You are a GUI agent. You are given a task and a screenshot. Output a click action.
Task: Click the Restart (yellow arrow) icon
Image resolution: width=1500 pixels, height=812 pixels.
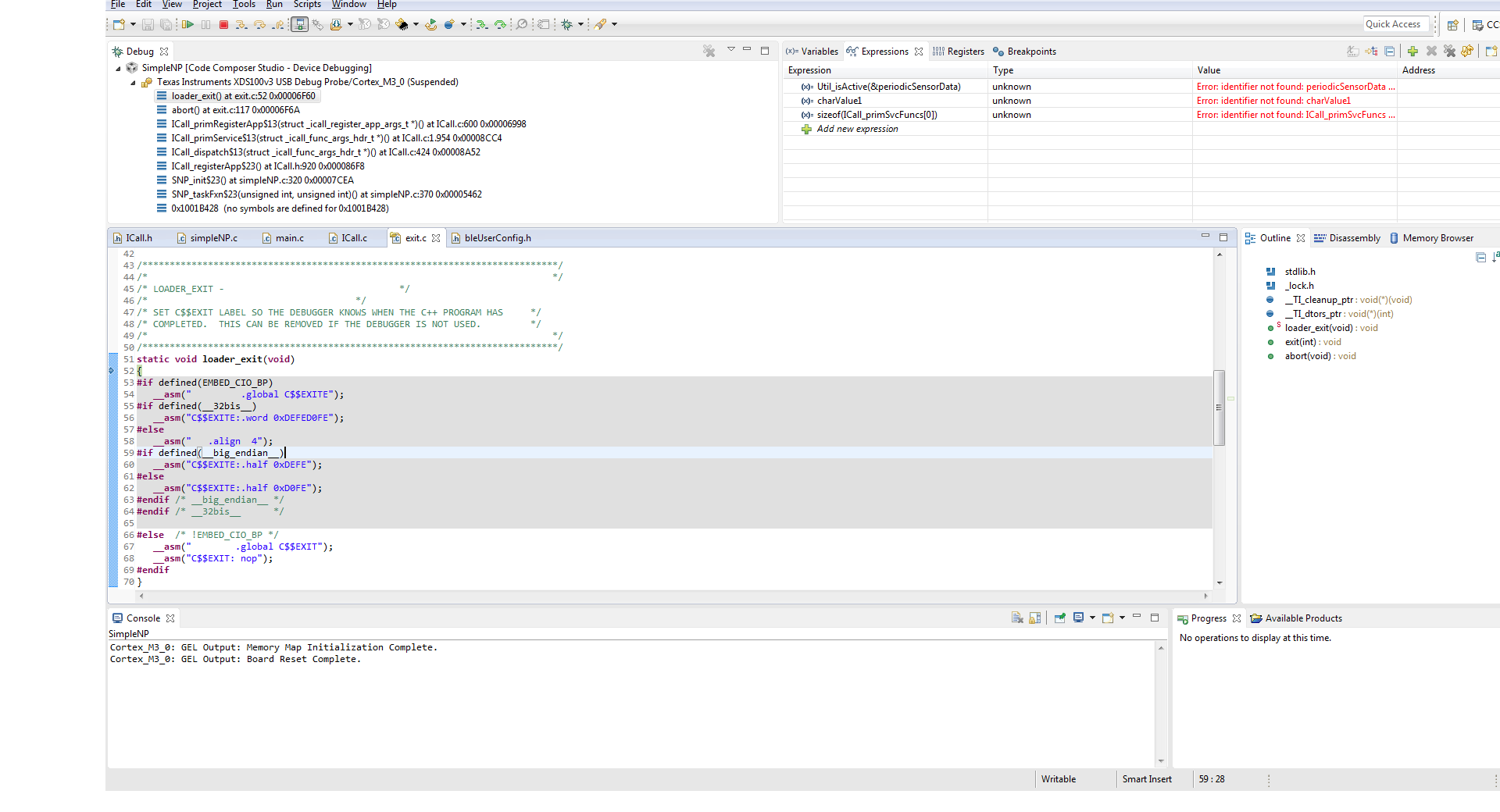431,24
